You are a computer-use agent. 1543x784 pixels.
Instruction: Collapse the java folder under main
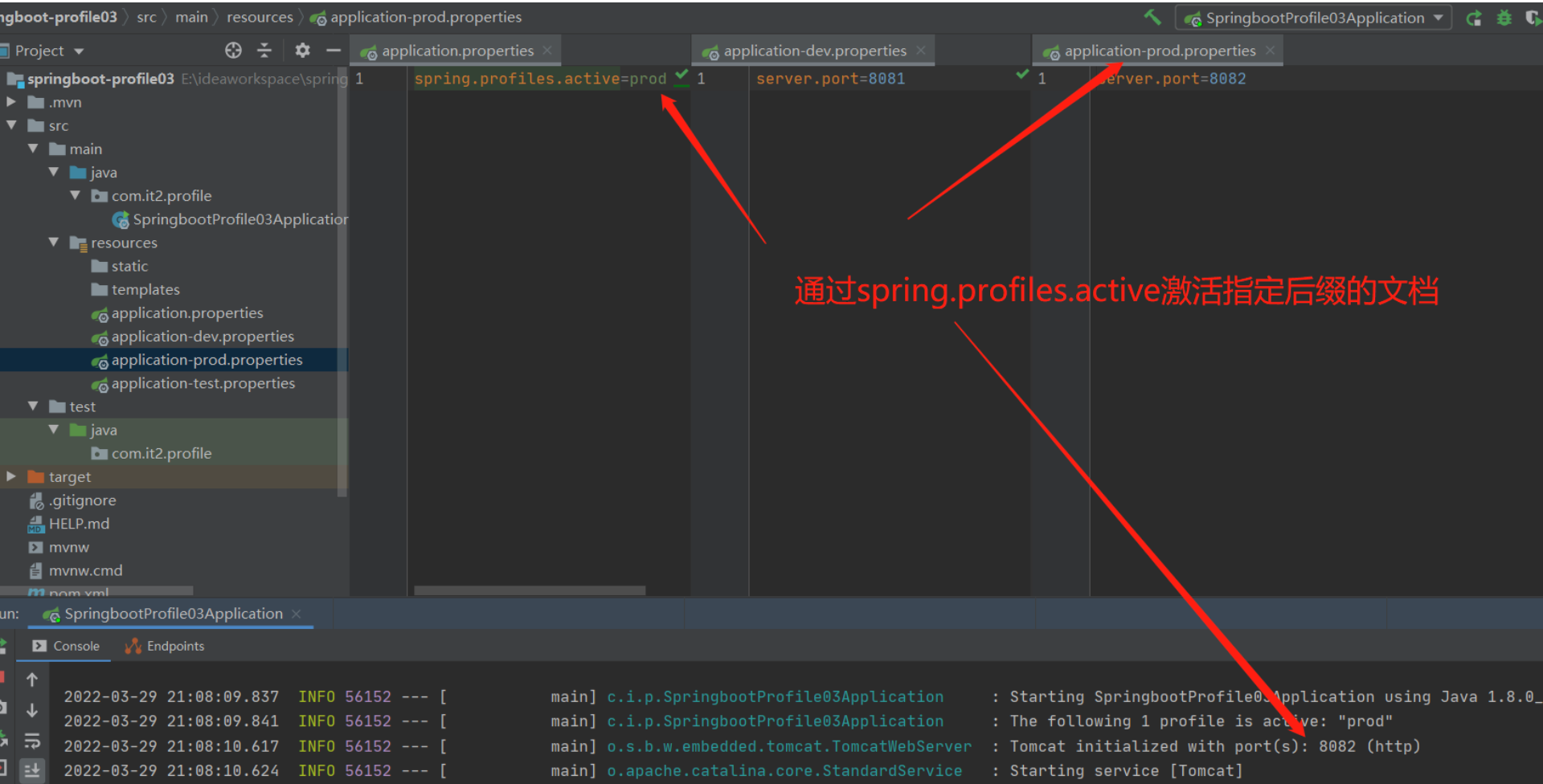(54, 172)
